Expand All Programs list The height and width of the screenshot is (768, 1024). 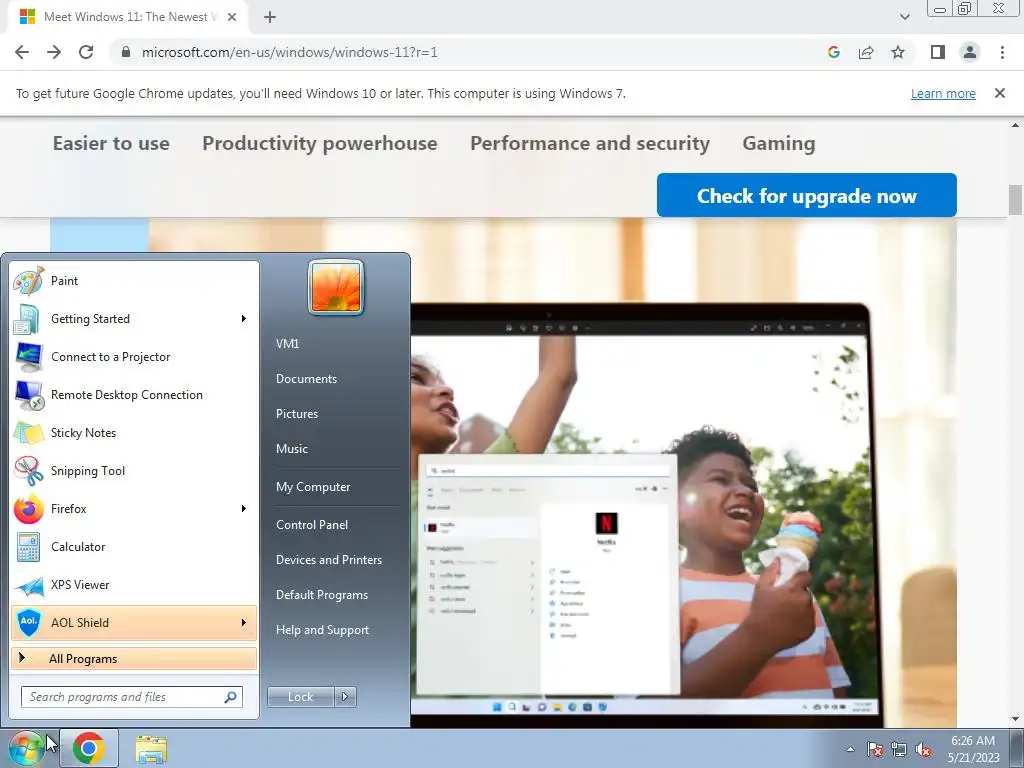click(134, 659)
